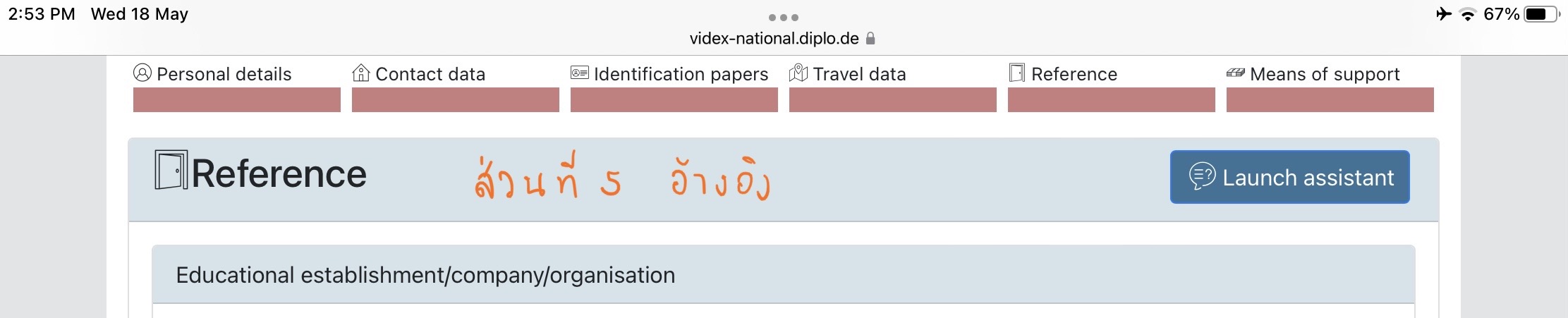This screenshot has width=1568, height=318.
Task: Tap the videx-national.diplo.de address bar
Action: click(x=774, y=38)
